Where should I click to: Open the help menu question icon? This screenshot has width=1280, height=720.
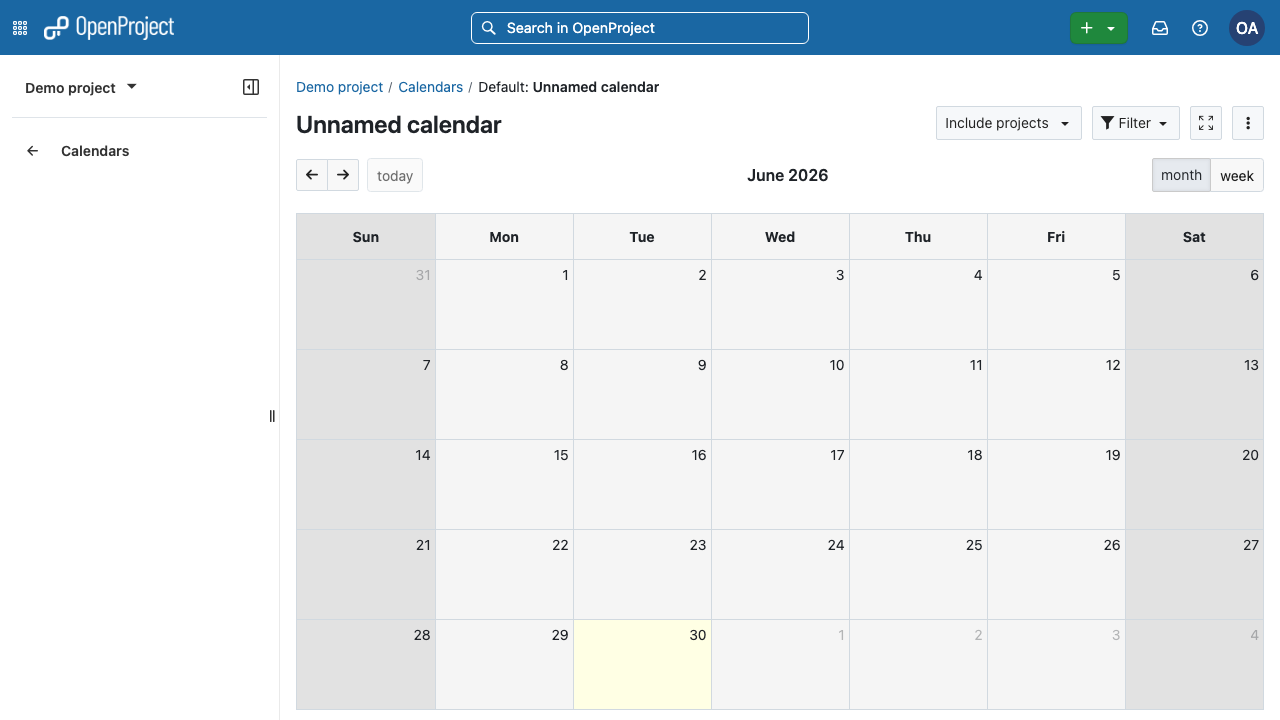(1200, 28)
